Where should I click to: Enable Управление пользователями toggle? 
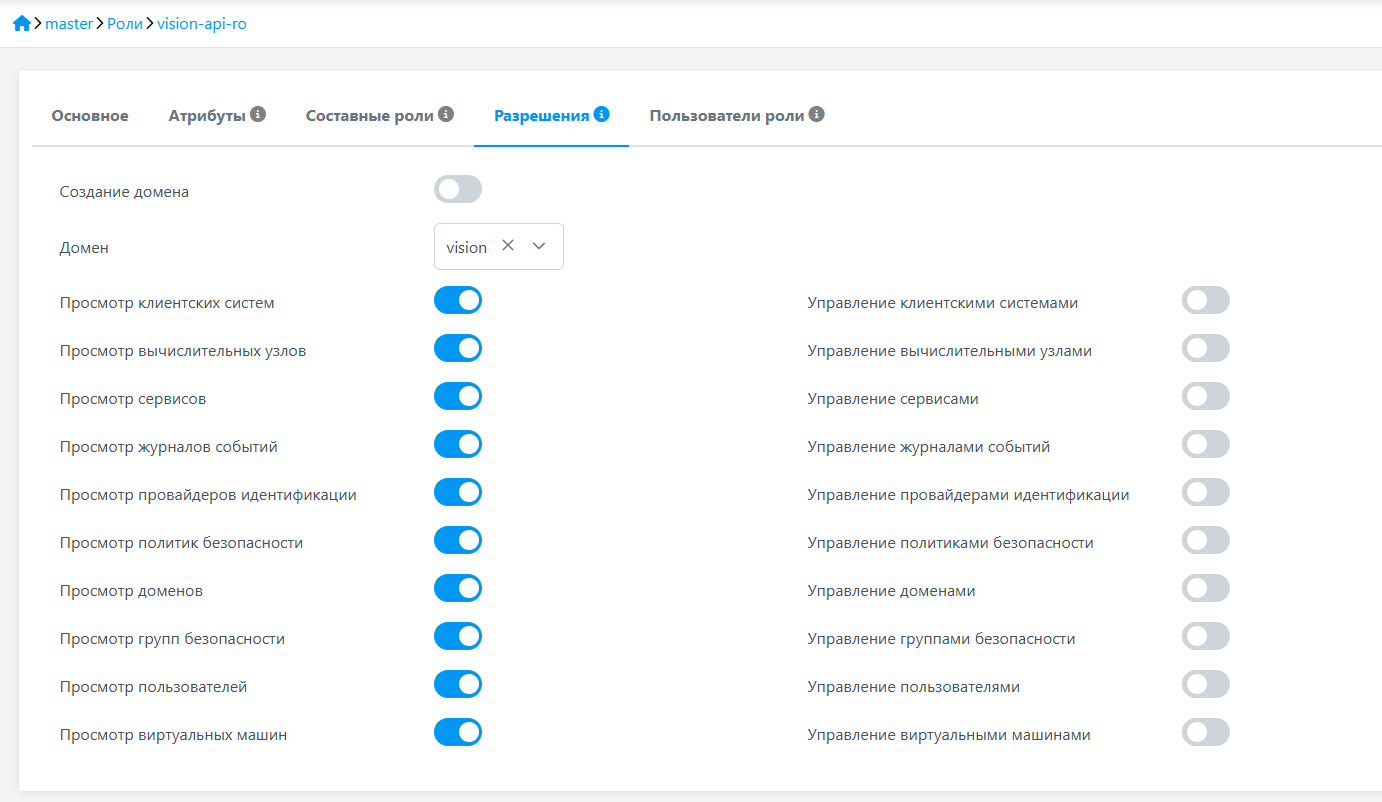(x=1205, y=685)
